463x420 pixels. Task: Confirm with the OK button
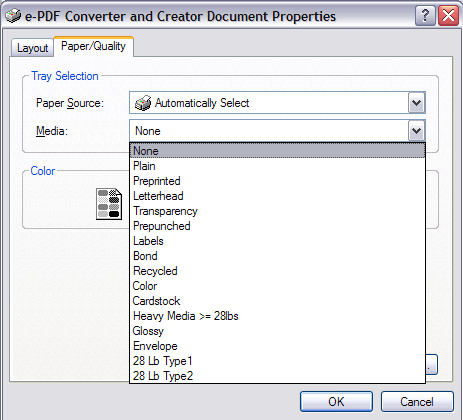coord(336,401)
